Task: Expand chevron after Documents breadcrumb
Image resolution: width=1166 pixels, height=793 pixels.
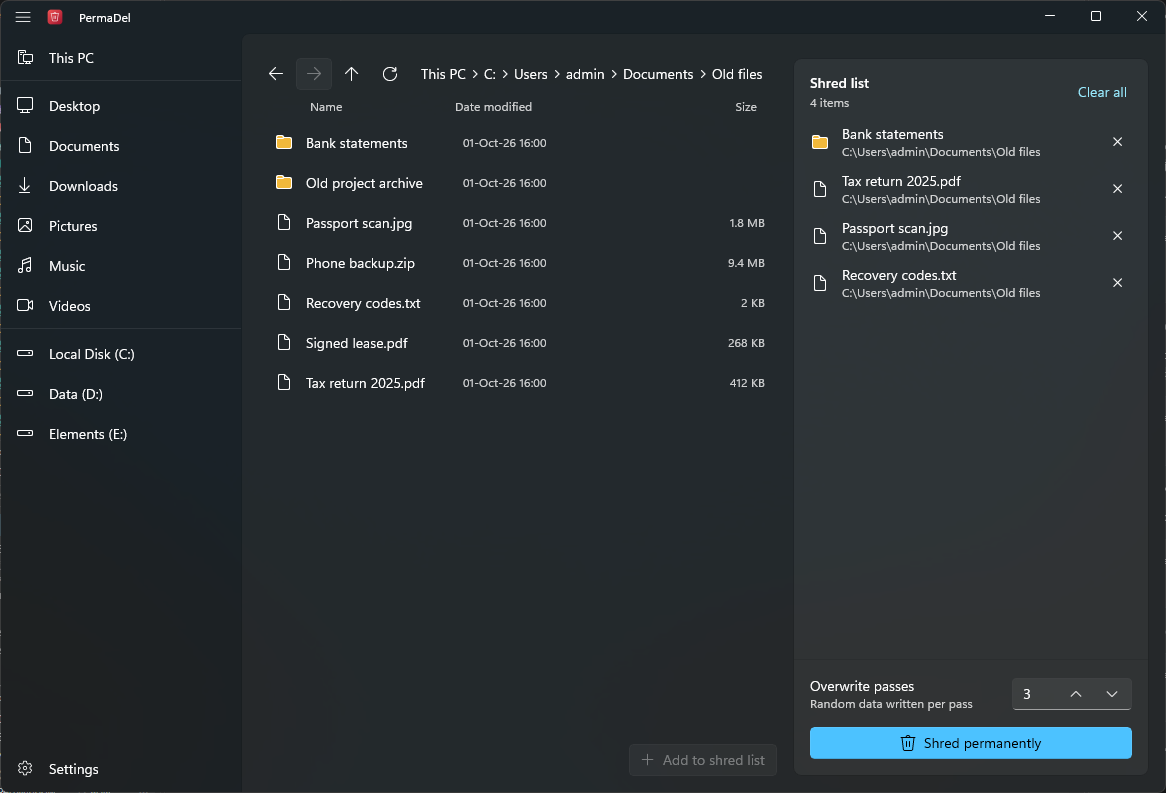Action: tap(703, 74)
